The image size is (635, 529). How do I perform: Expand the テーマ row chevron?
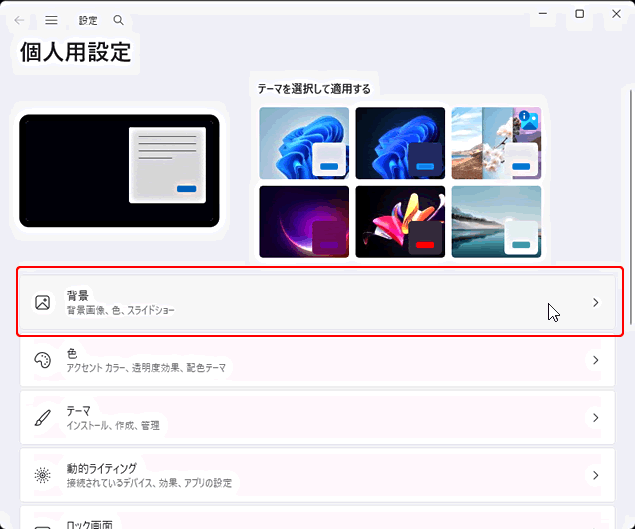click(595, 418)
